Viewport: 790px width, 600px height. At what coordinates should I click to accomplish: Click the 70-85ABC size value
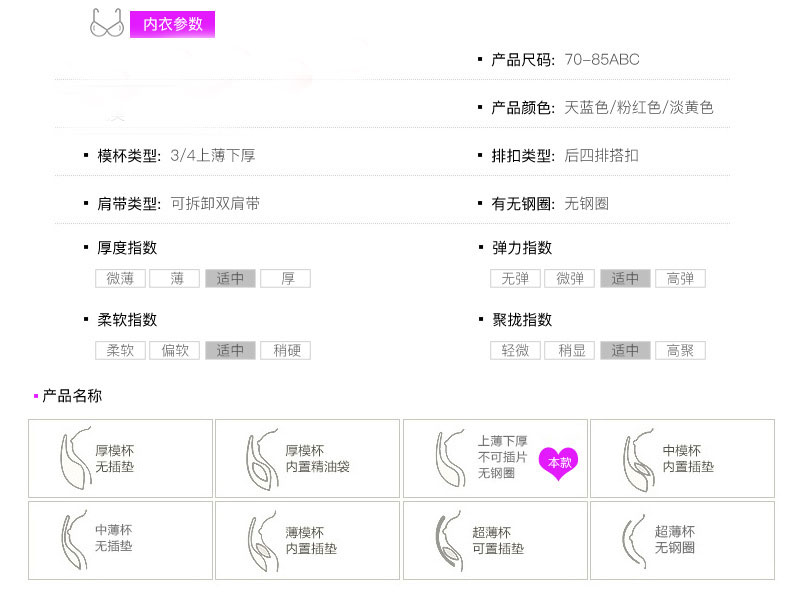click(602, 60)
